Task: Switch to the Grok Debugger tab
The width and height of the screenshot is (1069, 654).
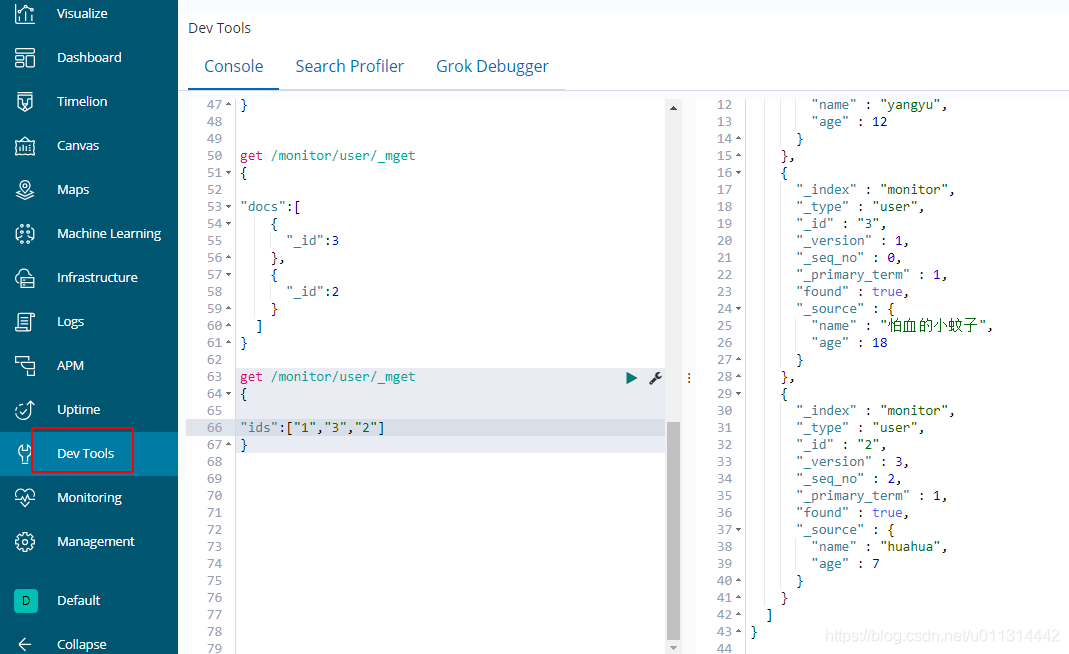Action: pyautogui.click(x=492, y=66)
